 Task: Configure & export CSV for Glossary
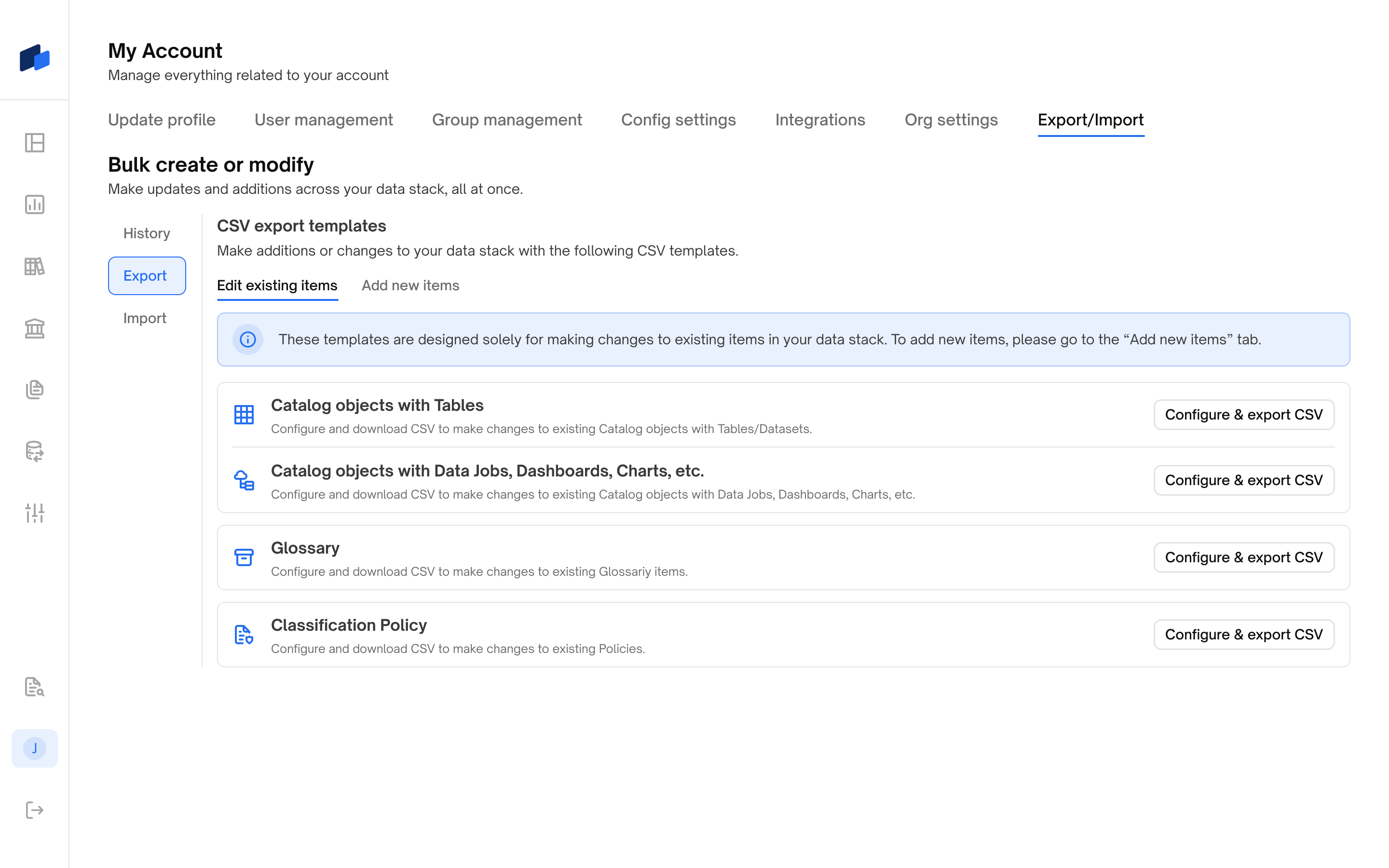tap(1243, 557)
